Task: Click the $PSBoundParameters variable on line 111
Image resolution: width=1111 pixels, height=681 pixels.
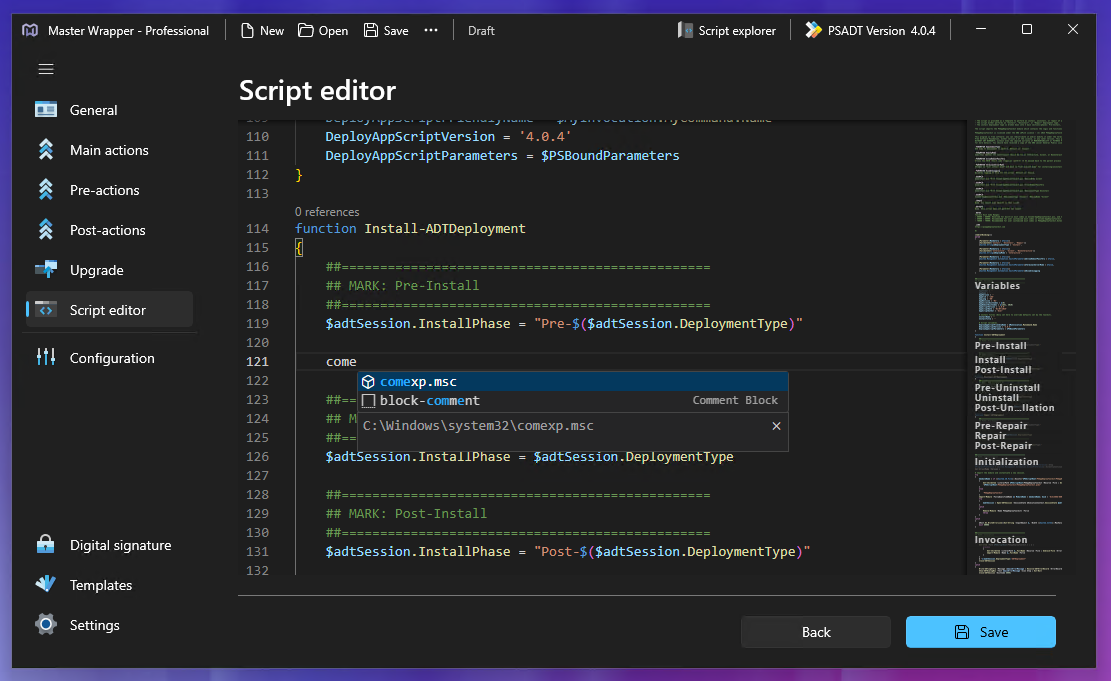Action: coord(610,155)
